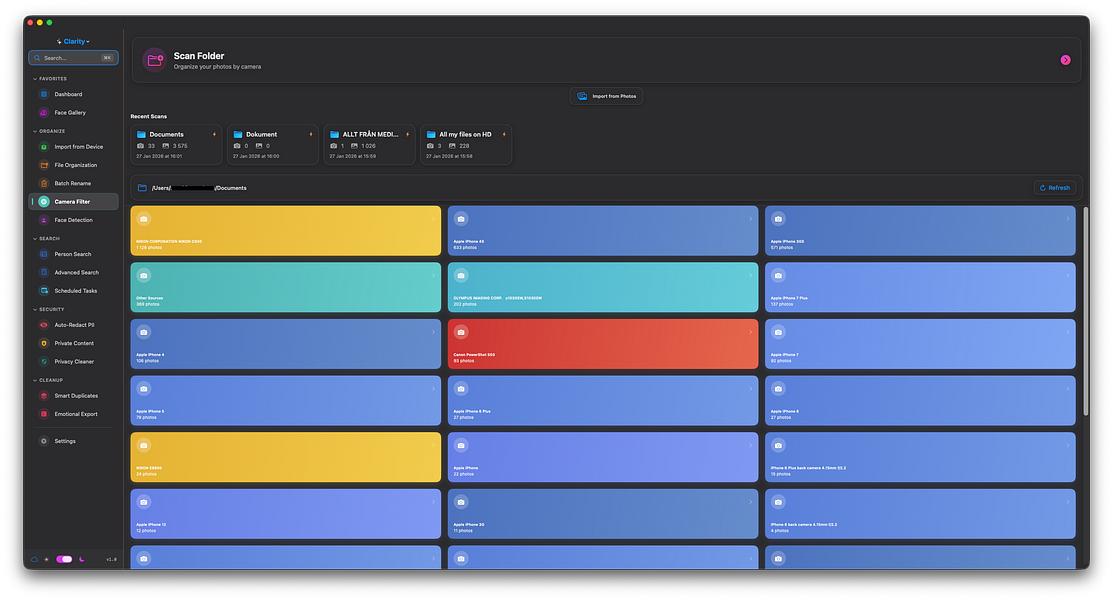Select the Camera Filter sidebar icon
This screenshot has width=1113, height=600.
tap(43, 202)
